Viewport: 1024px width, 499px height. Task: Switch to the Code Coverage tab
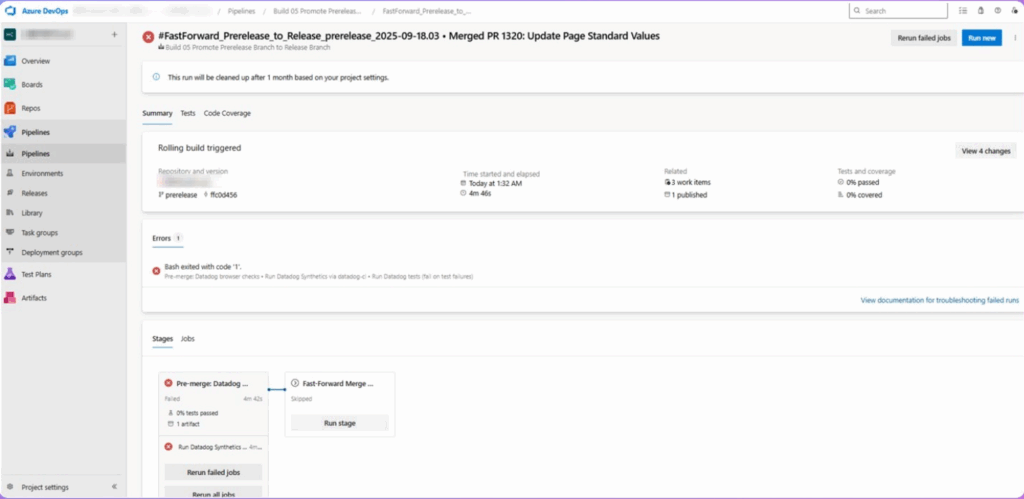click(x=227, y=113)
